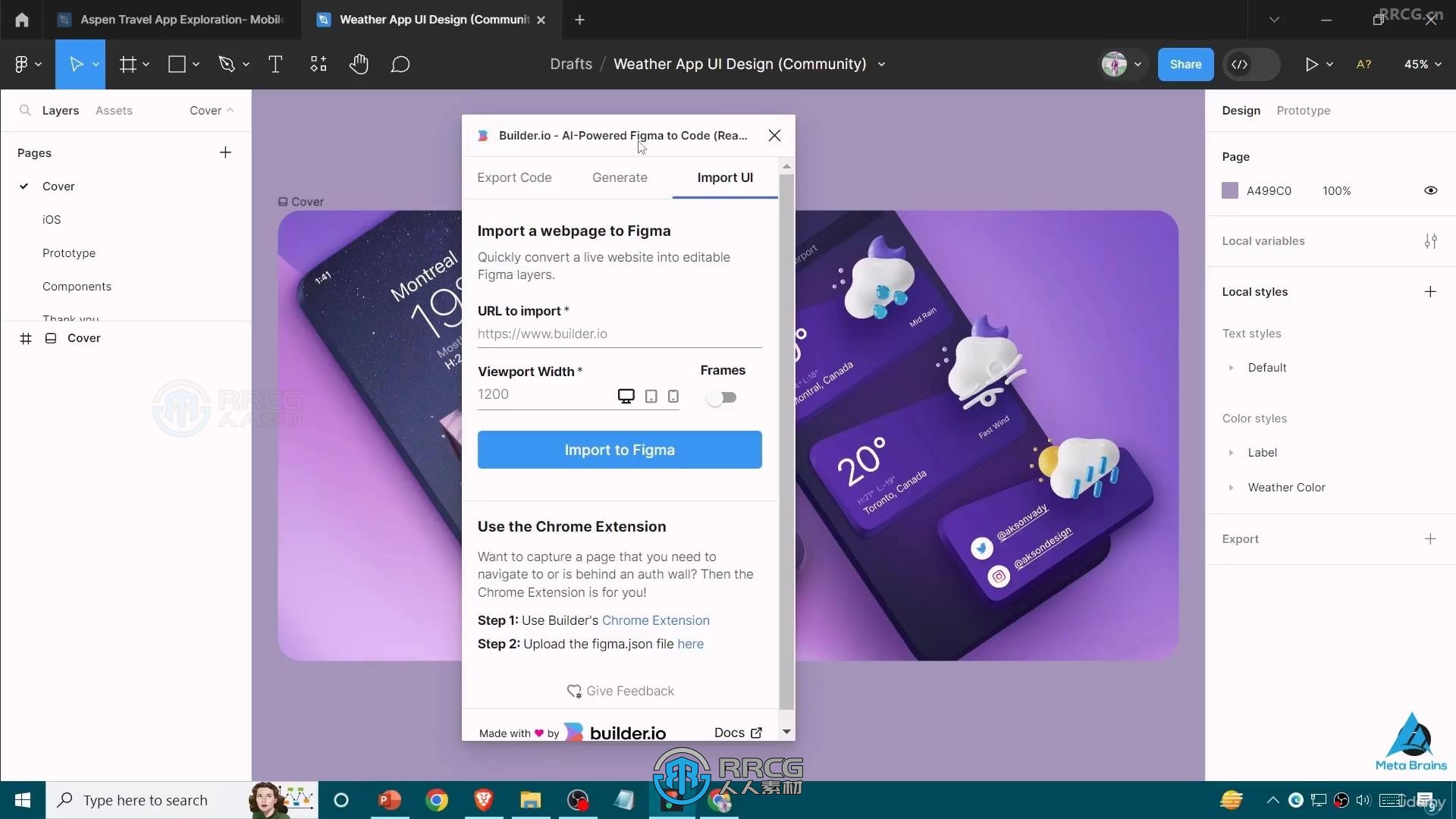This screenshot has height=819, width=1456.
Task: Enable the Frames toggle
Action: click(x=720, y=397)
